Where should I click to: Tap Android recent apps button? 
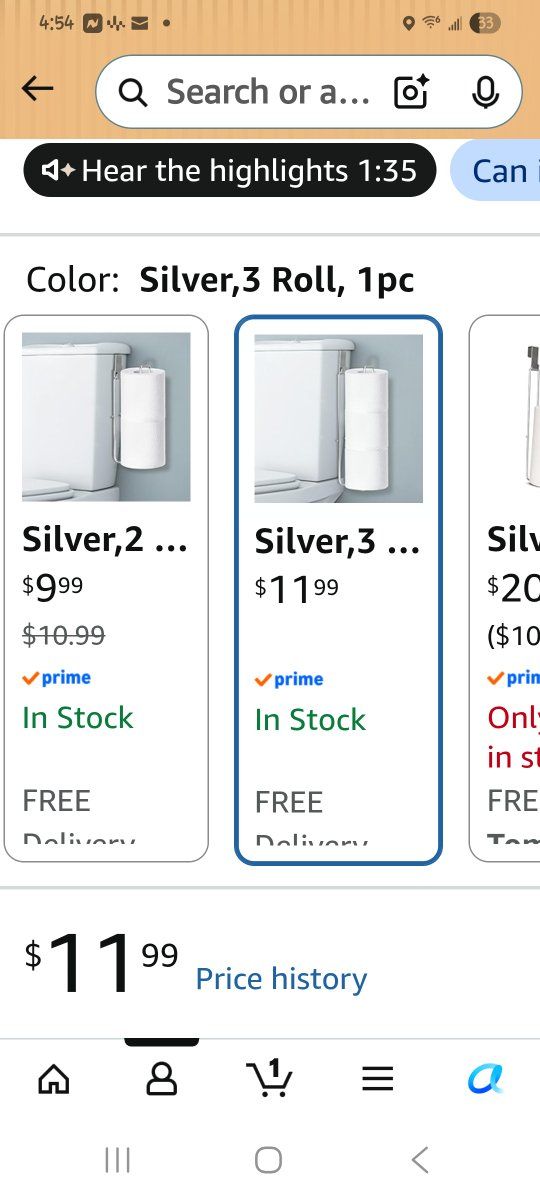pyautogui.click(x=118, y=1160)
